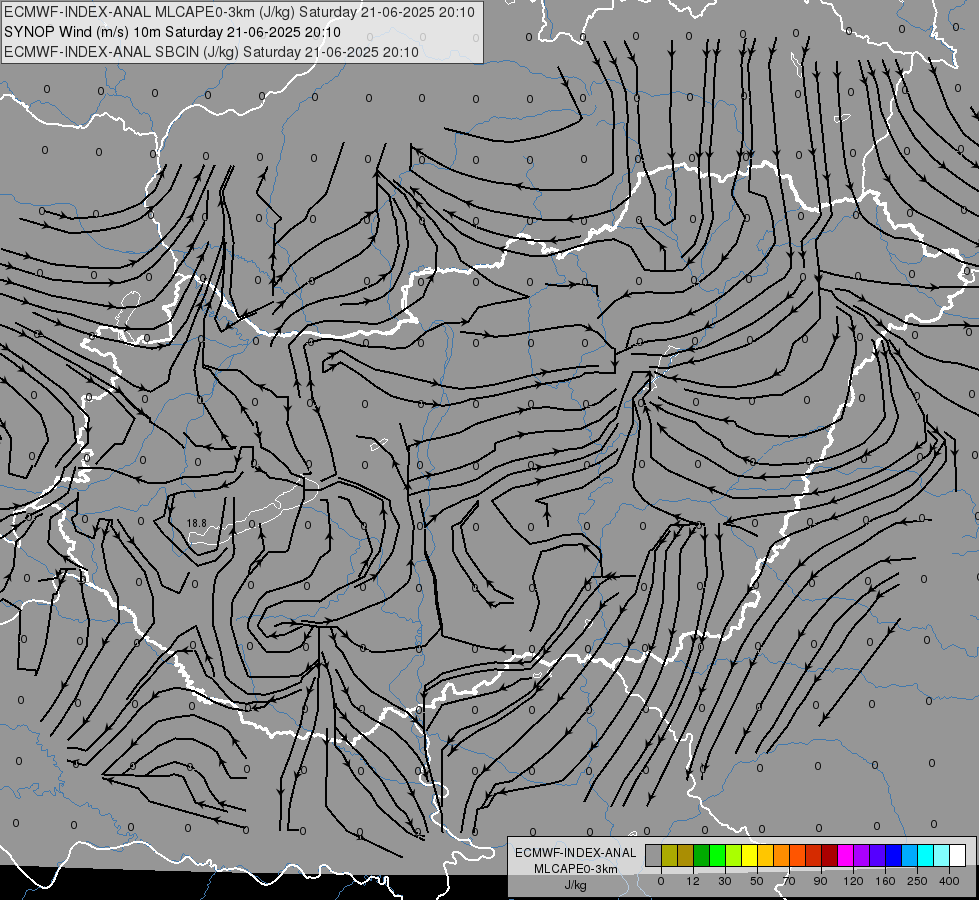Pick the gray swatch in the legend
979x900 pixels.
coord(654,855)
